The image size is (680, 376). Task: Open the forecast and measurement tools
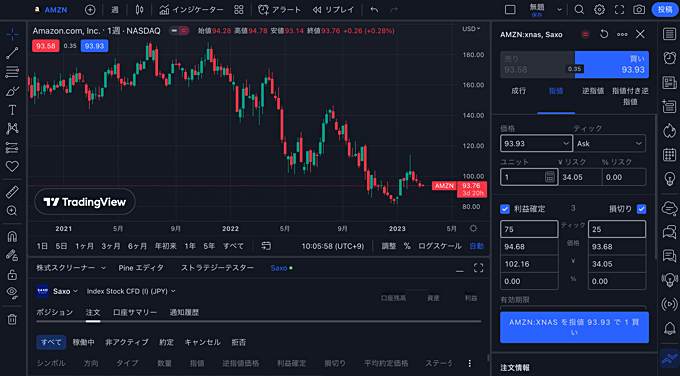(12, 148)
